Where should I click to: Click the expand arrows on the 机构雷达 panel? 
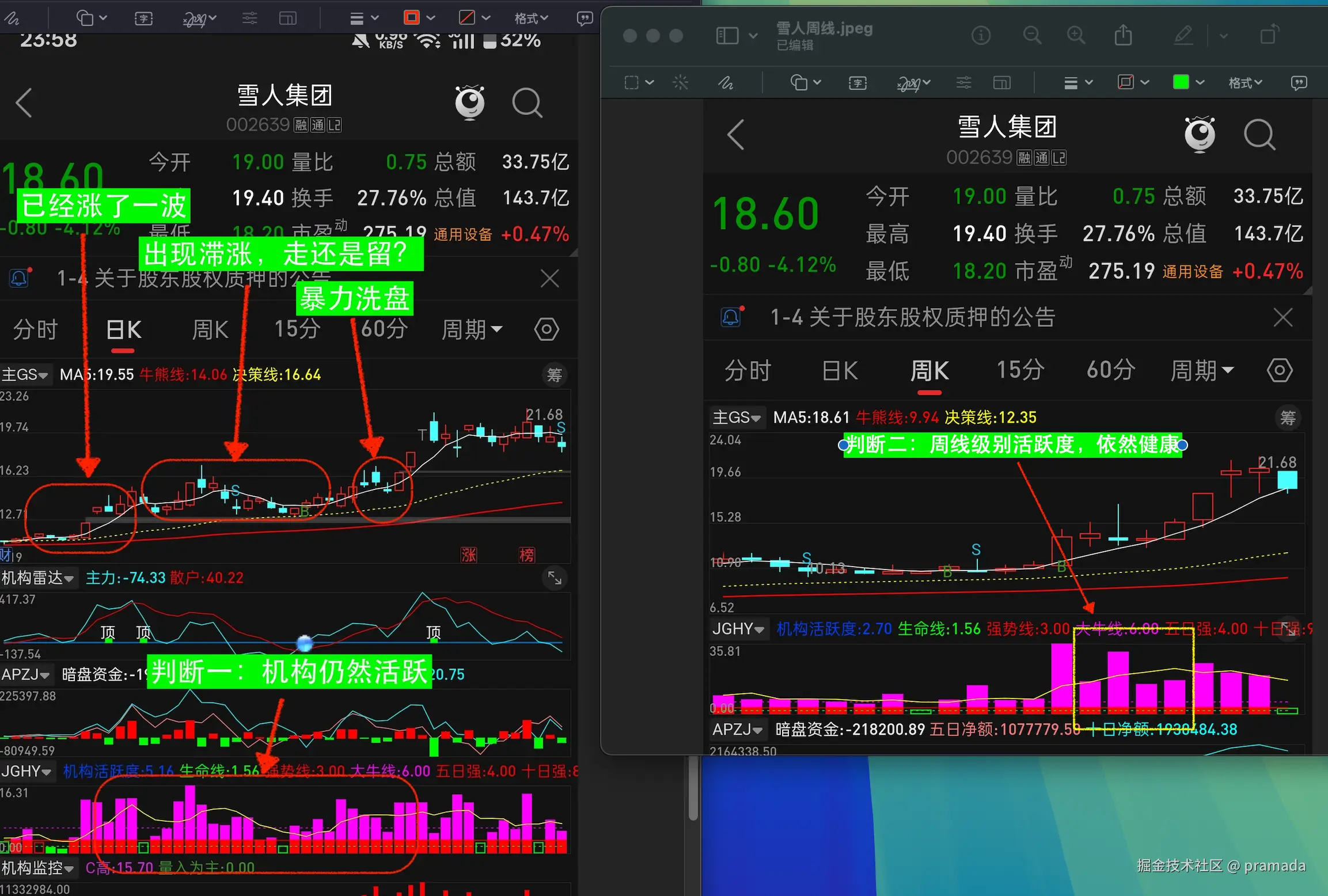coord(554,578)
